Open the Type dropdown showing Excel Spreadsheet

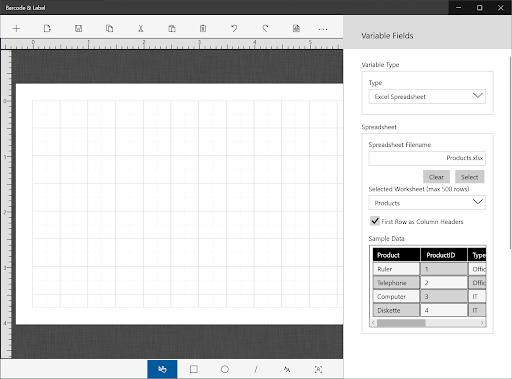tap(427, 97)
